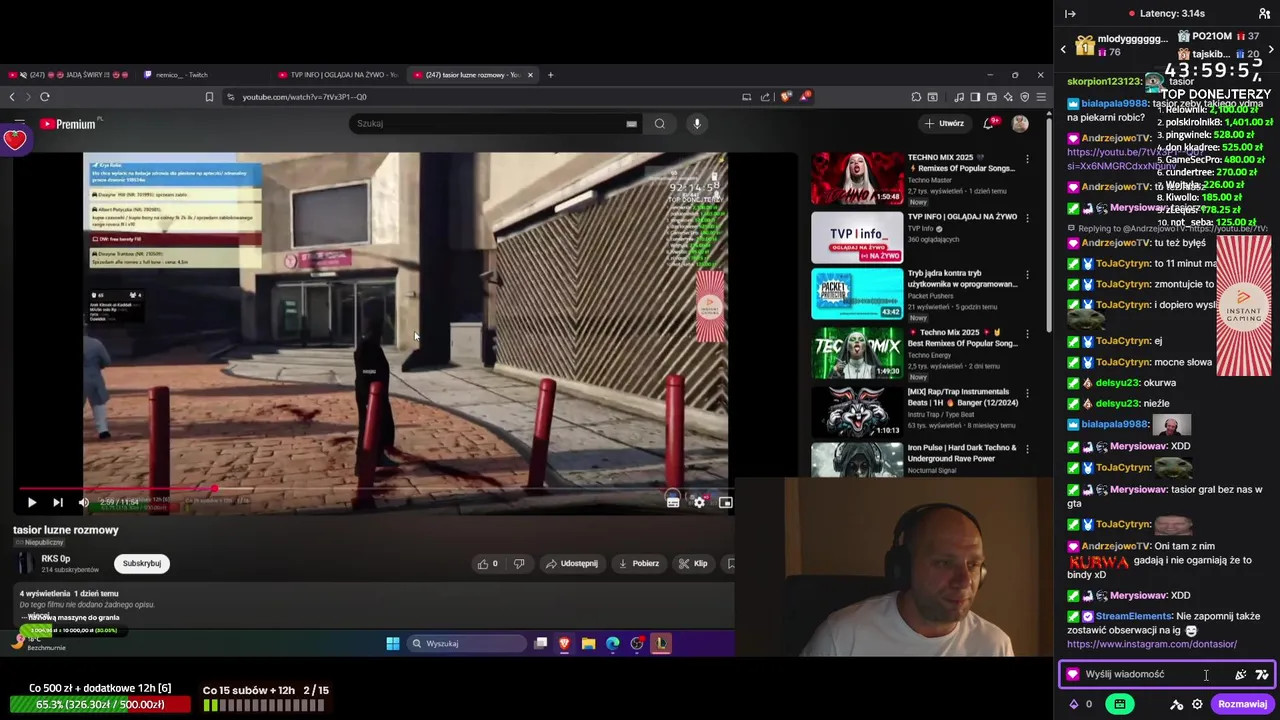Viewport: 1280px width, 720px height.
Task: Switch to the JADĄ ŚWIRY browser tab
Action: pyautogui.click(x=70, y=75)
